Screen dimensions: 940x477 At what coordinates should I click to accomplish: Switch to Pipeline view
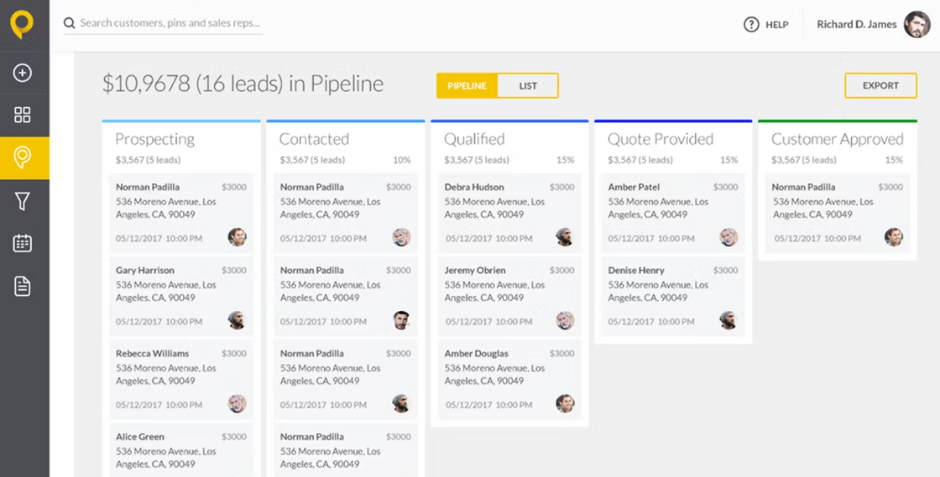[x=467, y=86]
